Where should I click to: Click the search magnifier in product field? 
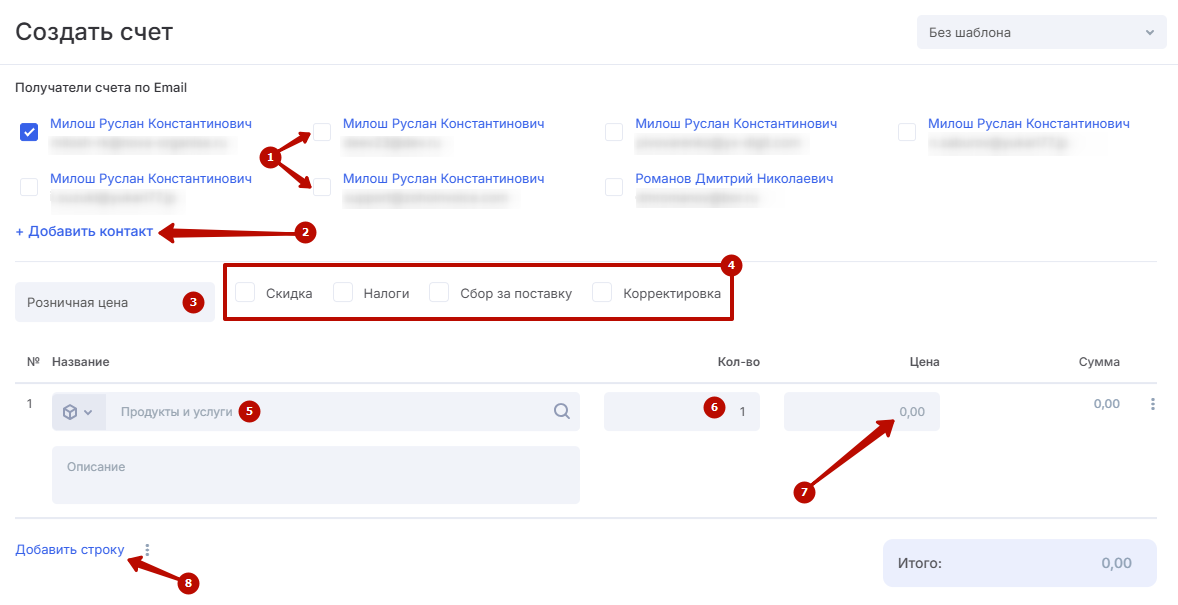pyautogui.click(x=562, y=411)
